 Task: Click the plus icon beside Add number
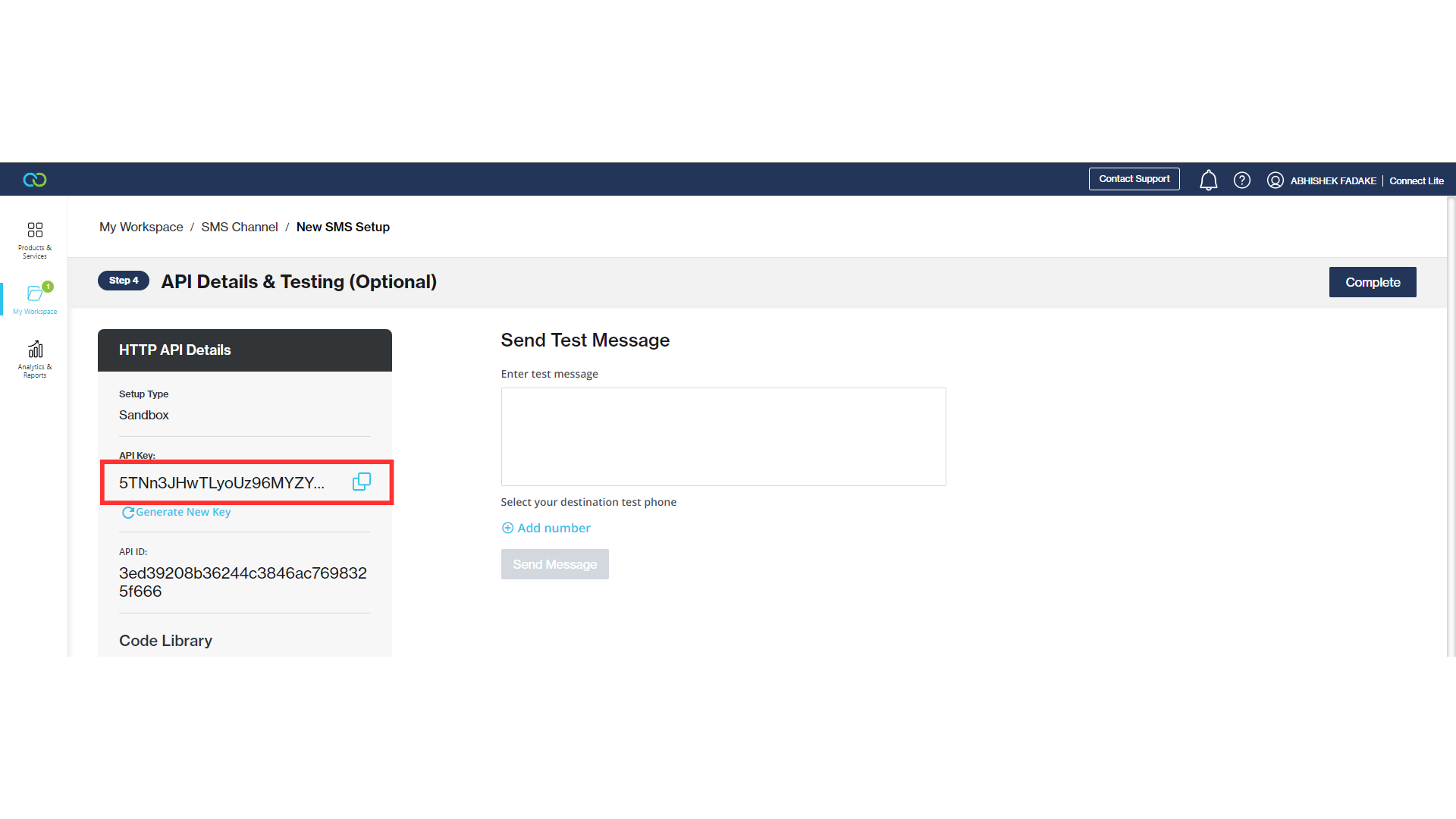[507, 528]
